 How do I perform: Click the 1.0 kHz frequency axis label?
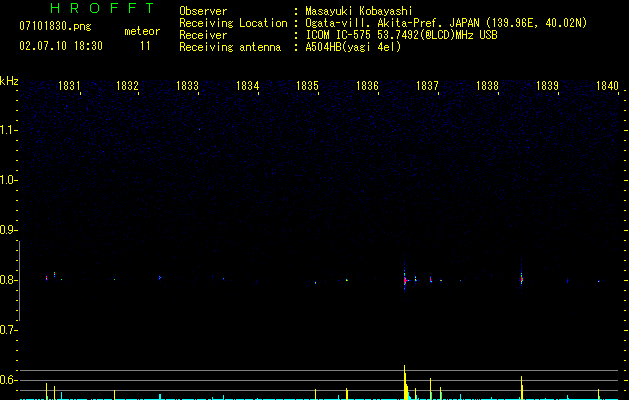7,180
